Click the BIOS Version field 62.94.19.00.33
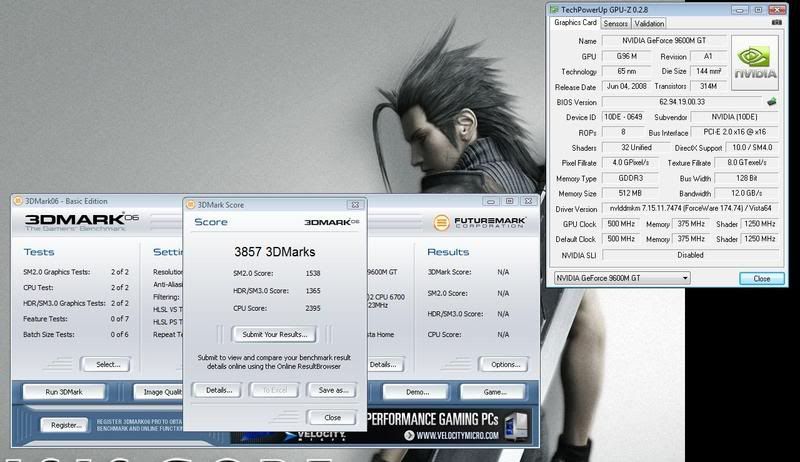 [x=682, y=101]
